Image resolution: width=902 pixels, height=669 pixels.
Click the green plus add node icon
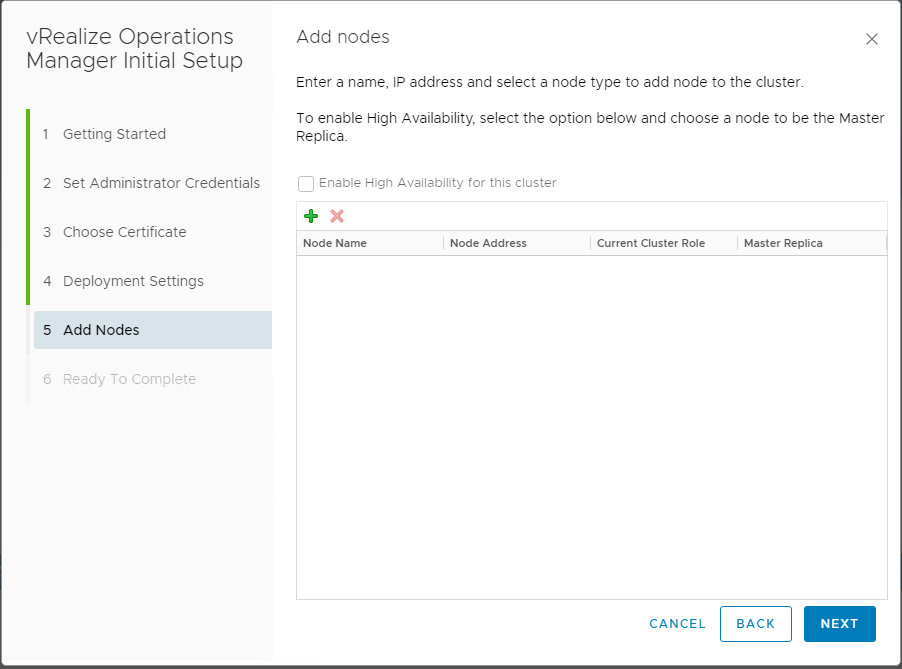311,216
